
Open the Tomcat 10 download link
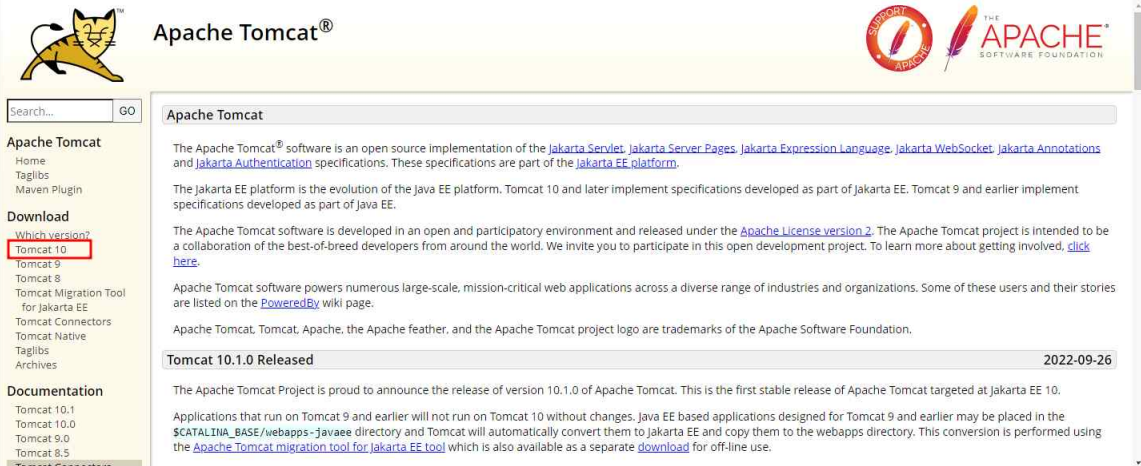tap(41, 250)
